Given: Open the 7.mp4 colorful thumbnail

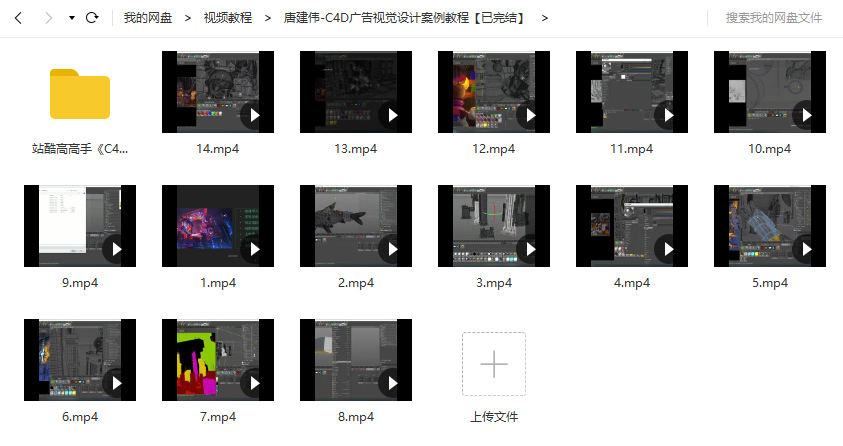Looking at the screenshot, I should (218, 360).
